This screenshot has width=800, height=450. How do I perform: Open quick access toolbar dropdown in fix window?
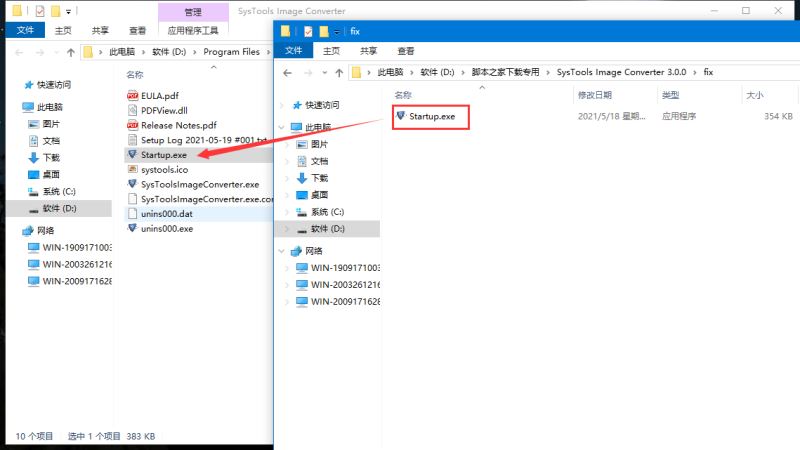337,32
